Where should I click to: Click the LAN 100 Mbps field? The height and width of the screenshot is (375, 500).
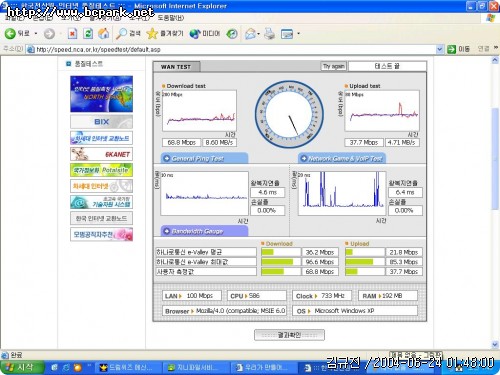pos(192,296)
